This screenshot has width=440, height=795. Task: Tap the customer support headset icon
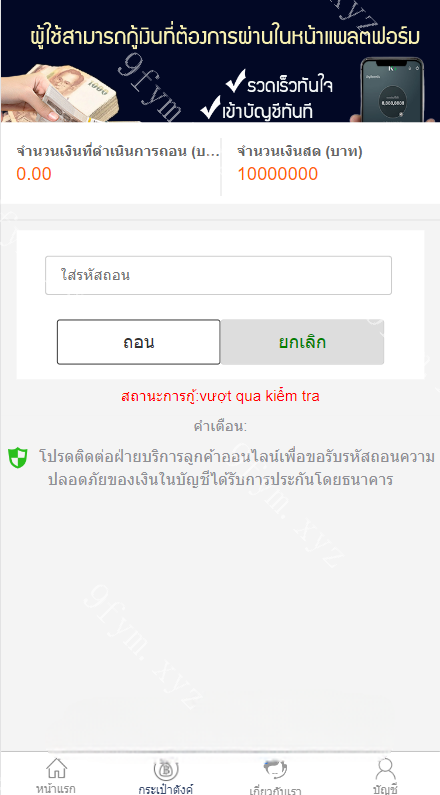click(x=276, y=769)
